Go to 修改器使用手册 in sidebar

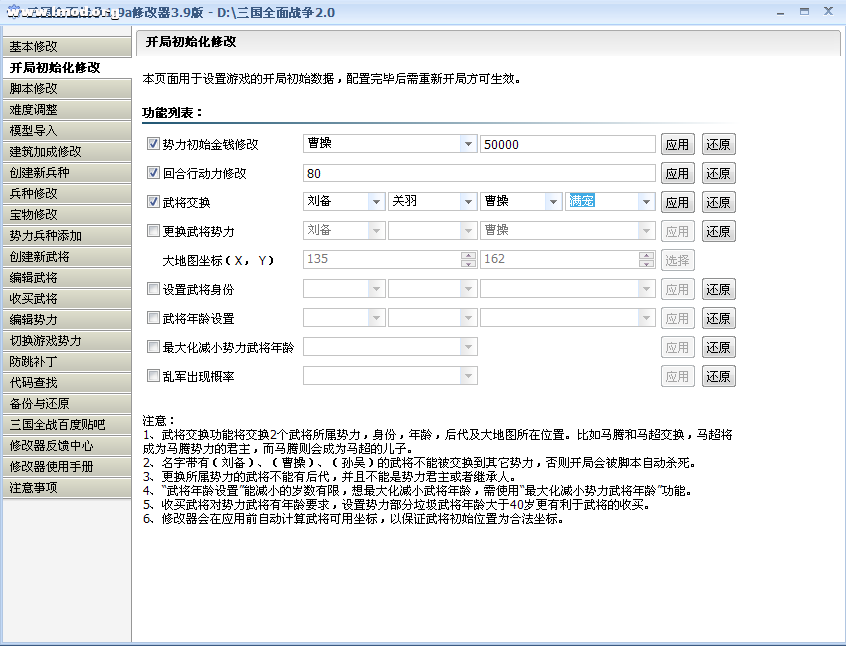coord(66,467)
